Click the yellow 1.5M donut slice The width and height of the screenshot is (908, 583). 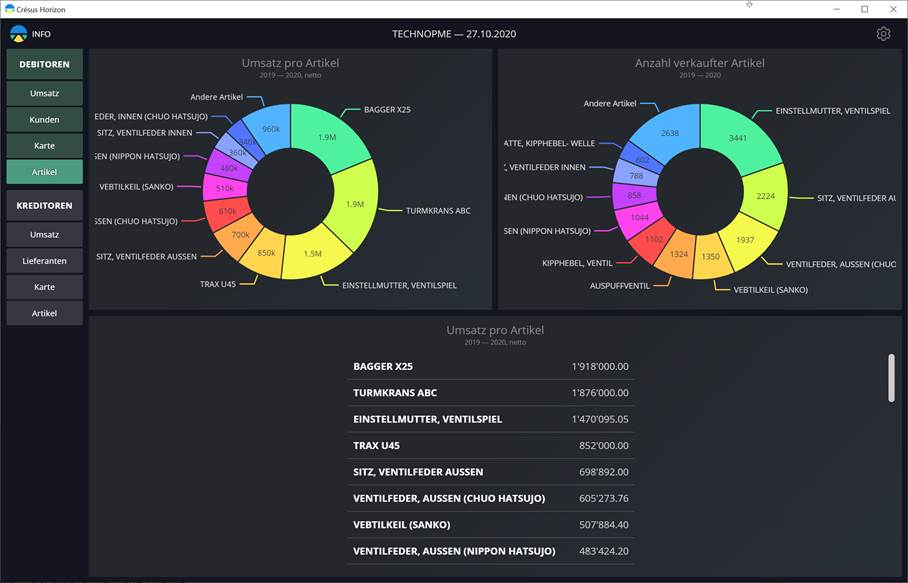coord(313,254)
